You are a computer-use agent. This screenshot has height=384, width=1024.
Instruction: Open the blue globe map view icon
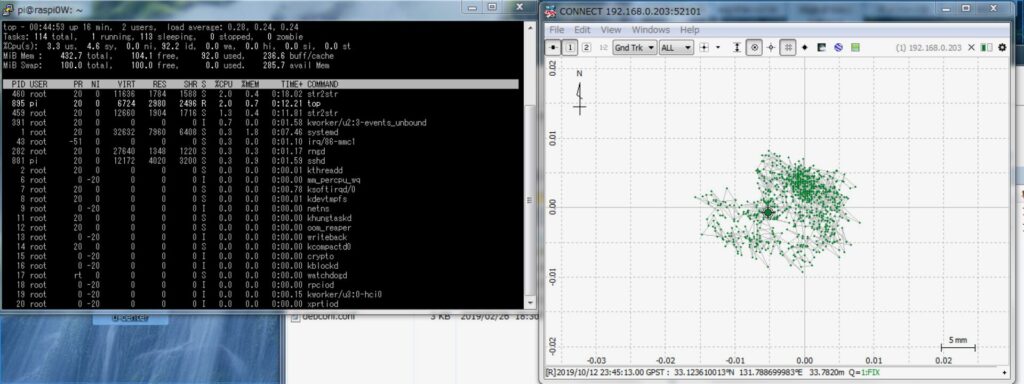tap(839, 48)
